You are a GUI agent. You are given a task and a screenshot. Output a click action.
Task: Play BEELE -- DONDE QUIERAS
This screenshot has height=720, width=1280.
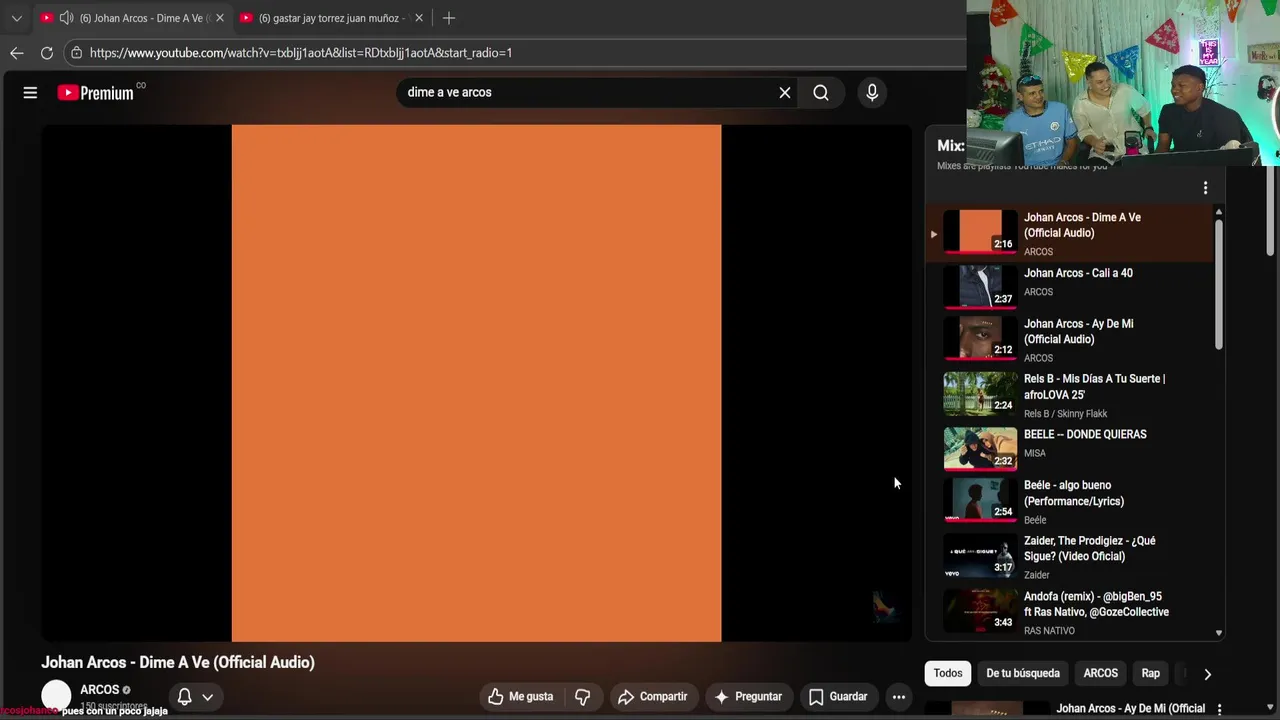(1085, 435)
